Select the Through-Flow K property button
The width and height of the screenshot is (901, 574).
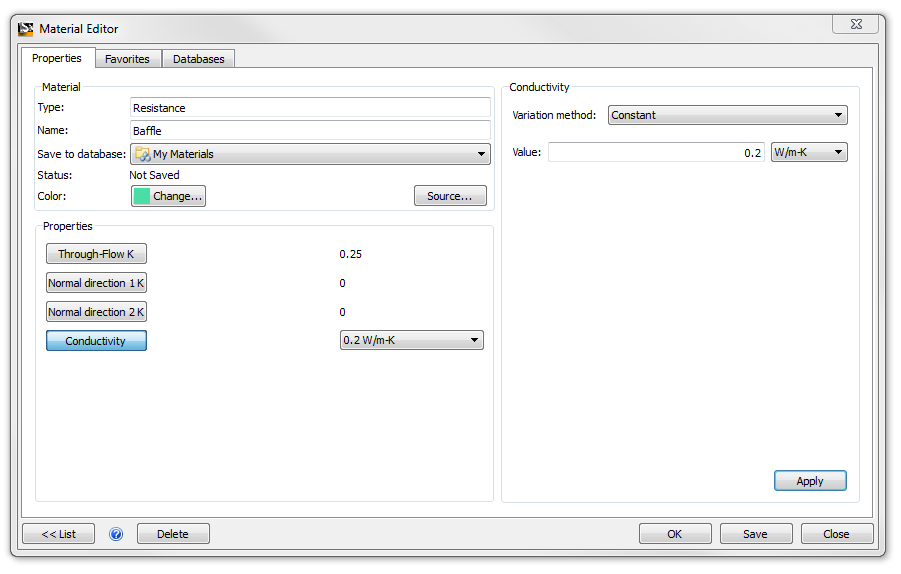click(x=96, y=254)
